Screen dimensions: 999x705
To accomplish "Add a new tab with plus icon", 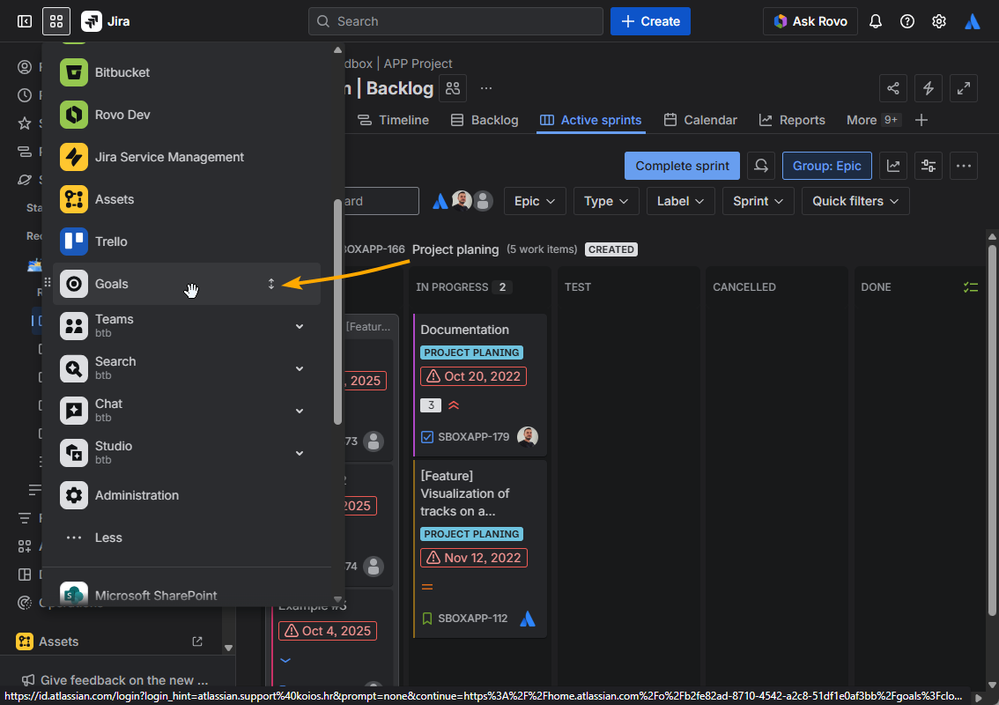I will pyautogui.click(x=921, y=120).
